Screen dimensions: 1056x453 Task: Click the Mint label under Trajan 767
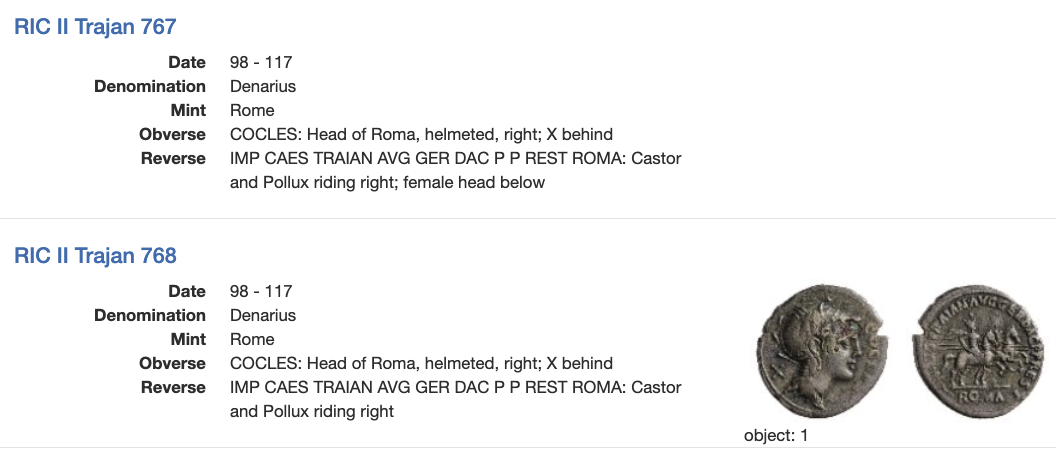click(x=189, y=110)
